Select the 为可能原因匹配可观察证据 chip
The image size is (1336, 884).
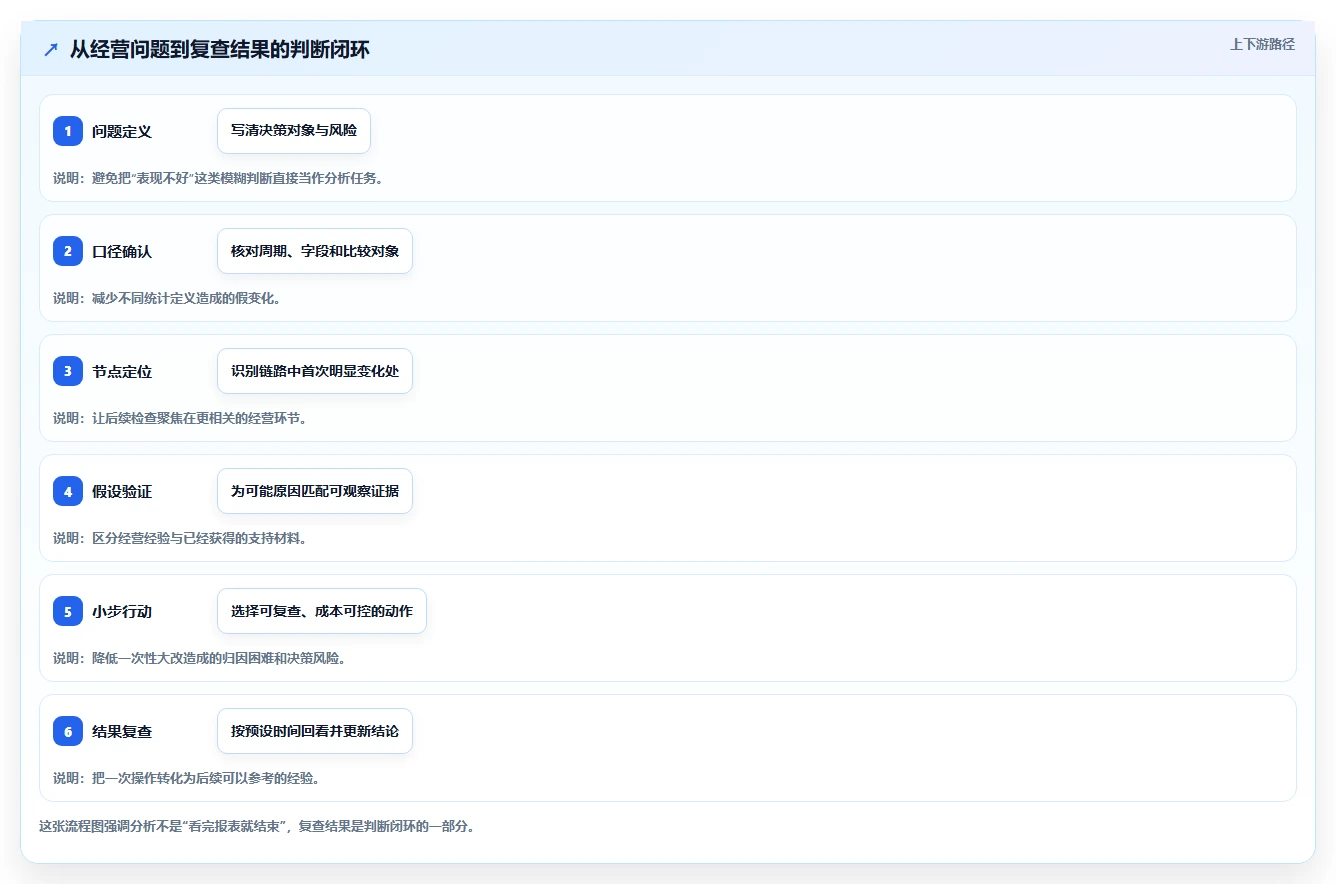click(x=315, y=491)
